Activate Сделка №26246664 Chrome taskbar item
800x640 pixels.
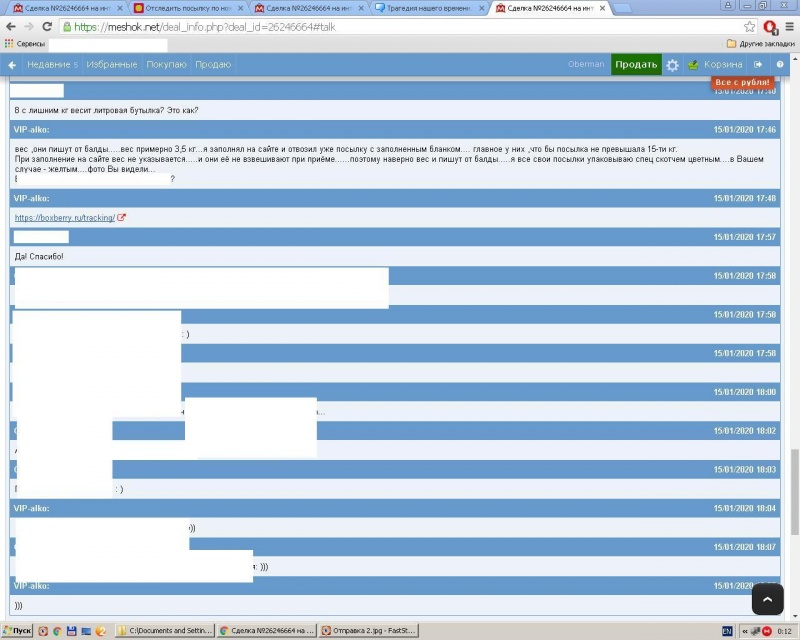(267, 631)
